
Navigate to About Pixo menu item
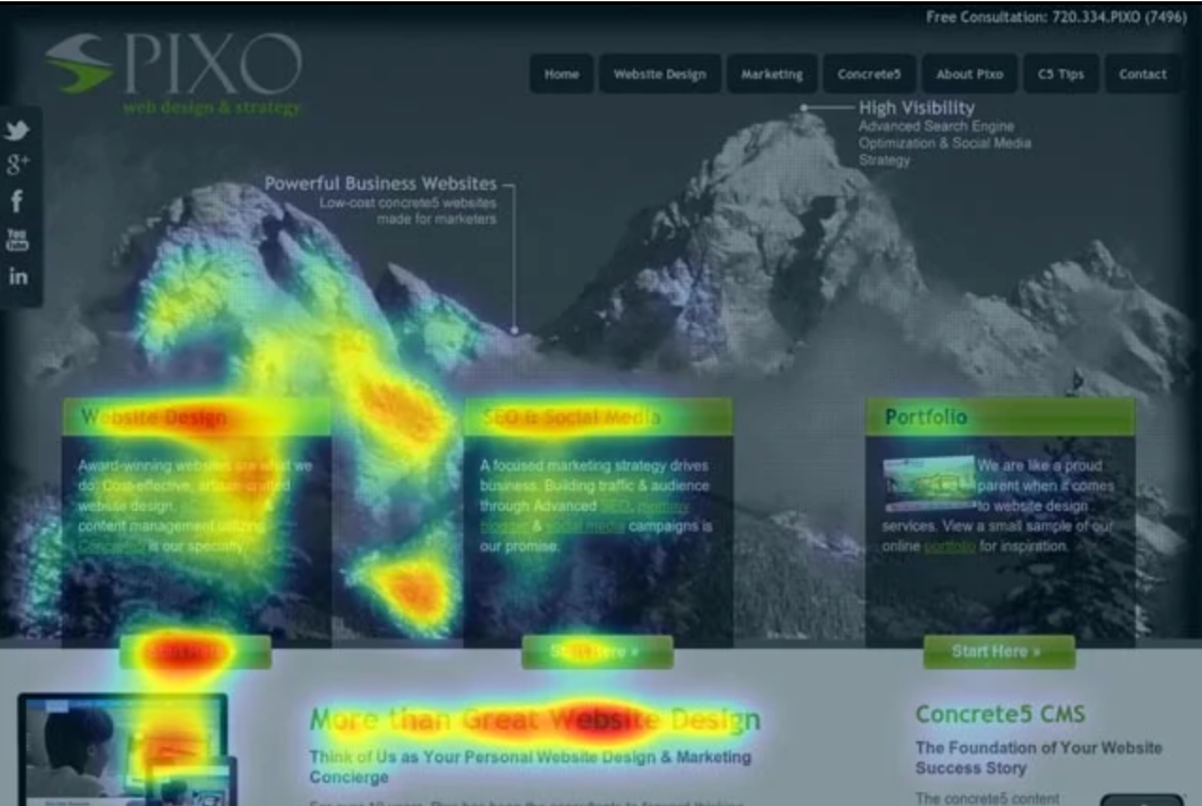(x=969, y=74)
